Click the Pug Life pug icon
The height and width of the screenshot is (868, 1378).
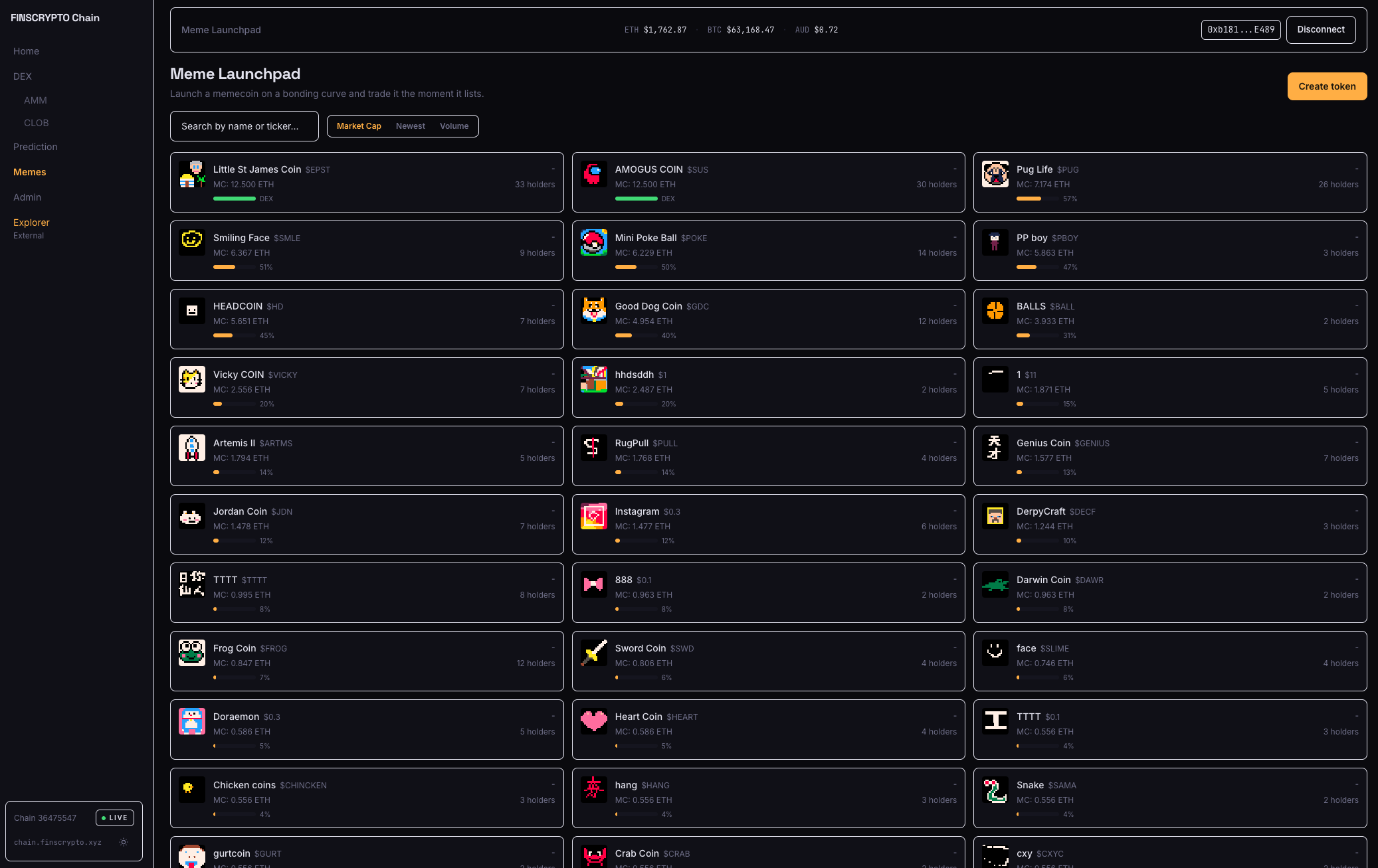tap(995, 174)
